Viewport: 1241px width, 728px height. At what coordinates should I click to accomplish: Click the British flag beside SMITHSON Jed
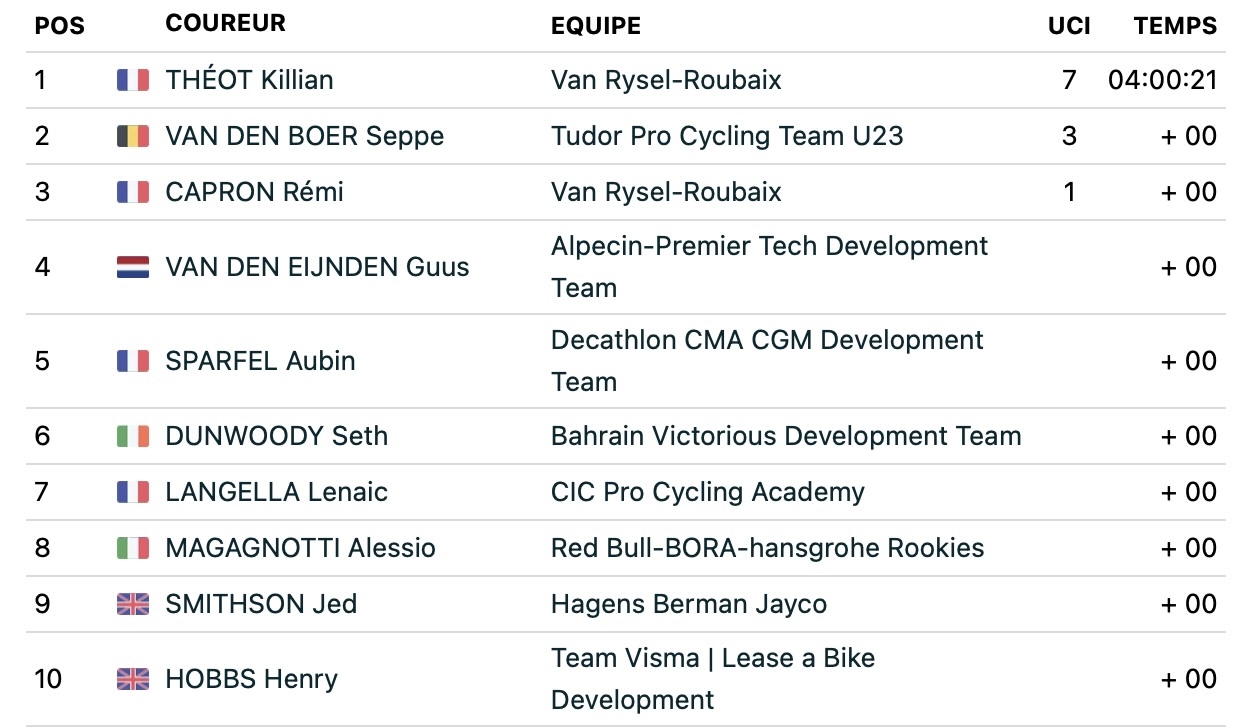[132, 604]
